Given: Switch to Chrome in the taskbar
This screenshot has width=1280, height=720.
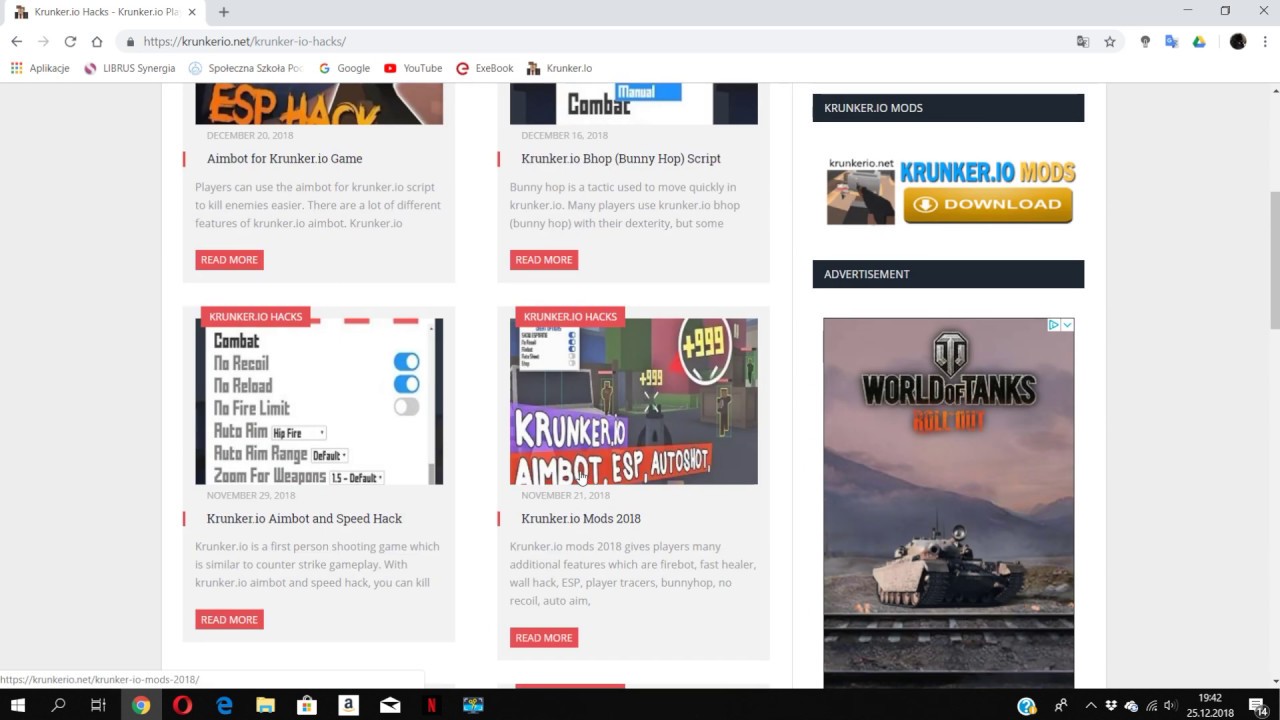Looking at the screenshot, I should (141, 705).
